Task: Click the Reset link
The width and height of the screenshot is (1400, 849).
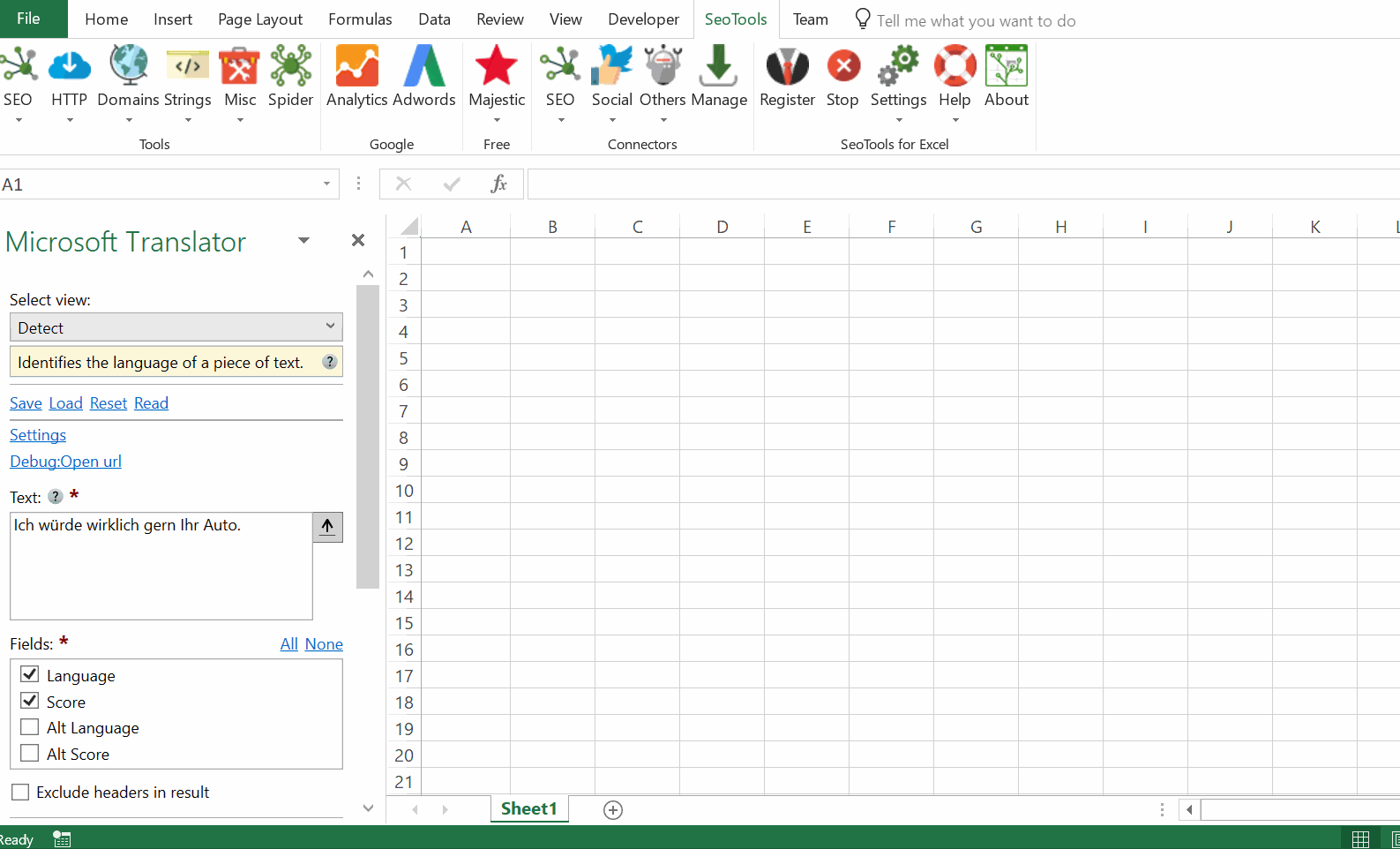Action: pos(109,403)
